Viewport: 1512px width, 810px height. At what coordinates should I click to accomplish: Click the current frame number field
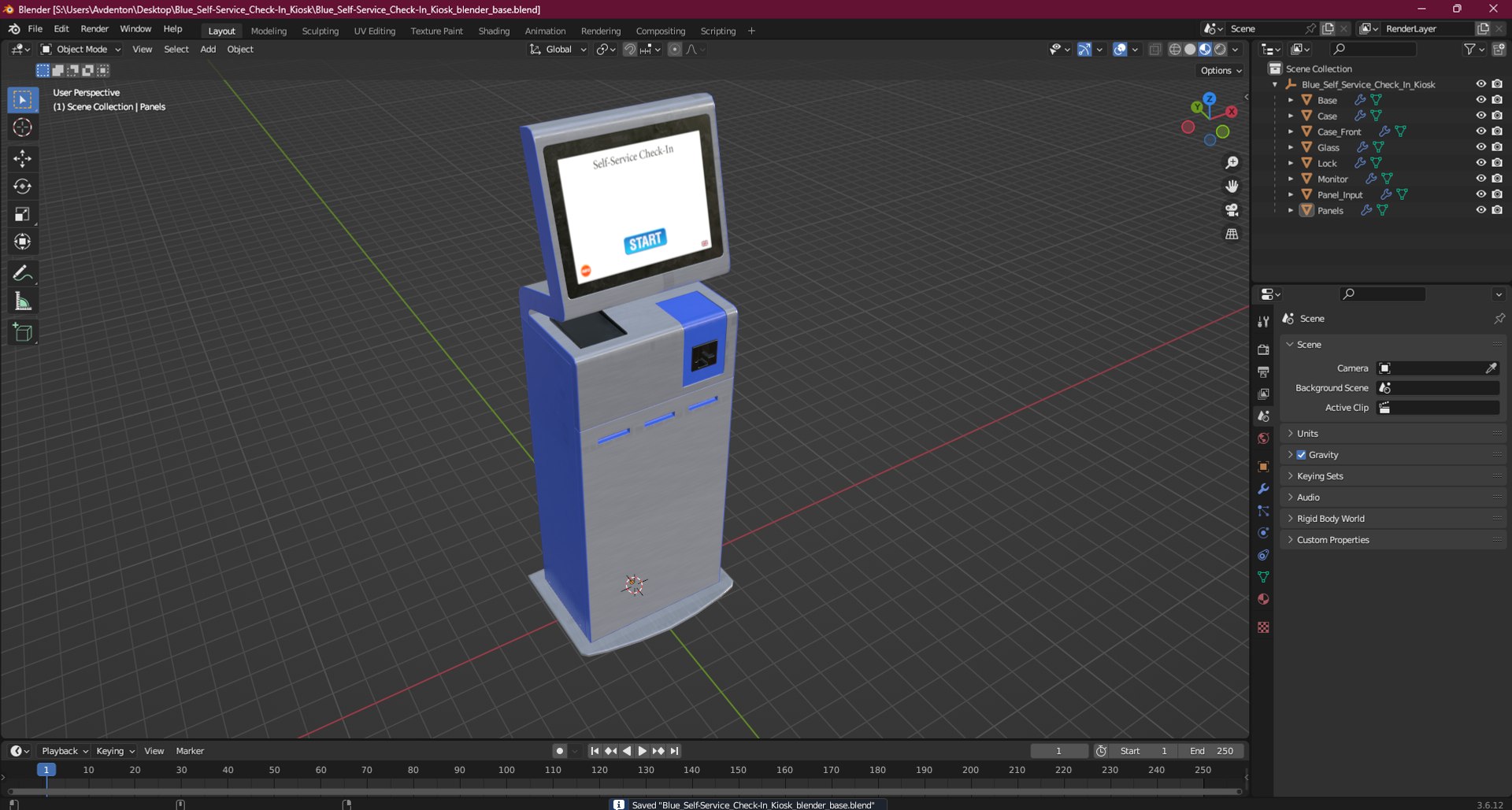1059,751
